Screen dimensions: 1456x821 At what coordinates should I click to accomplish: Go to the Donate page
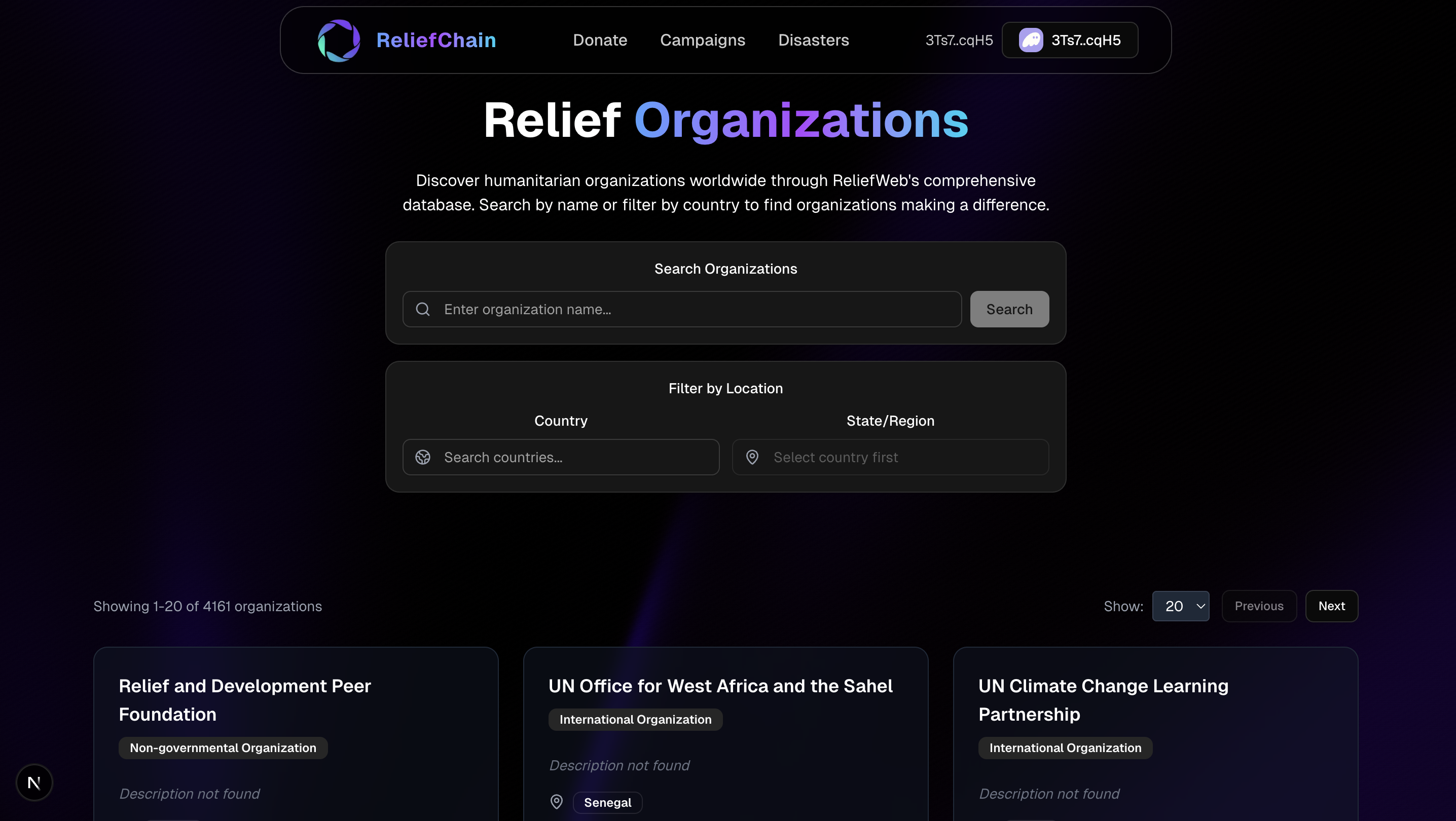coord(600,40)
